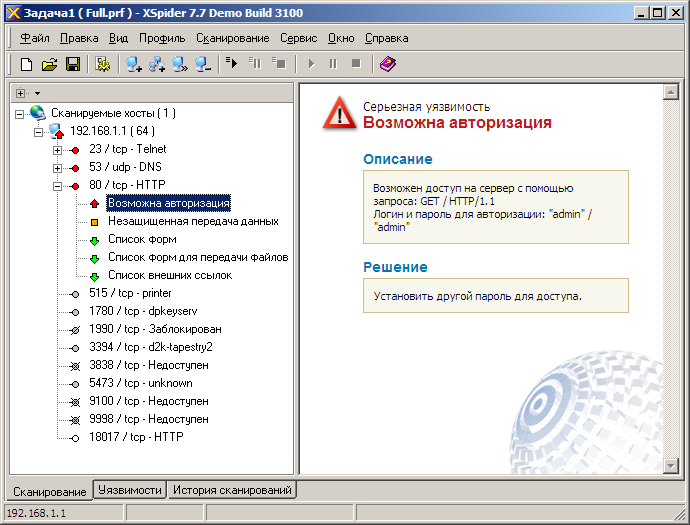This screenshot has width=690, height=525.
Task: Open the Справка menu
Action: [386, 38]
